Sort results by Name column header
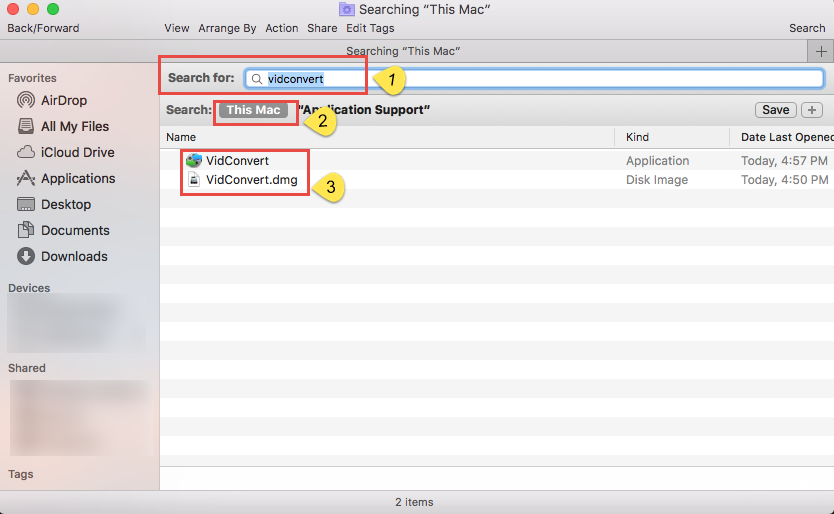The image size is (834, 514). 181,137
